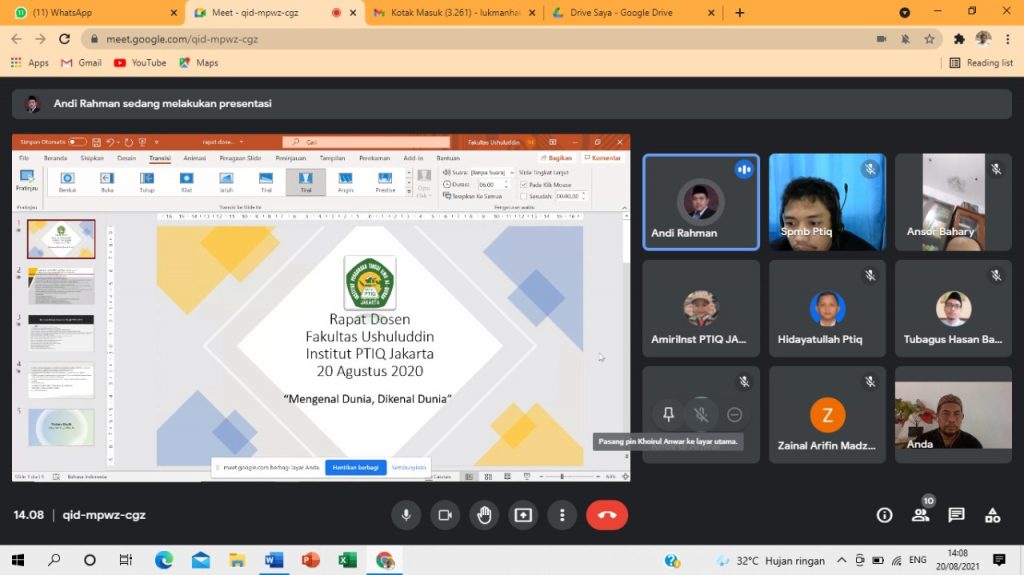Select the Angin transition in PowerPoint

tap(345, 182)
